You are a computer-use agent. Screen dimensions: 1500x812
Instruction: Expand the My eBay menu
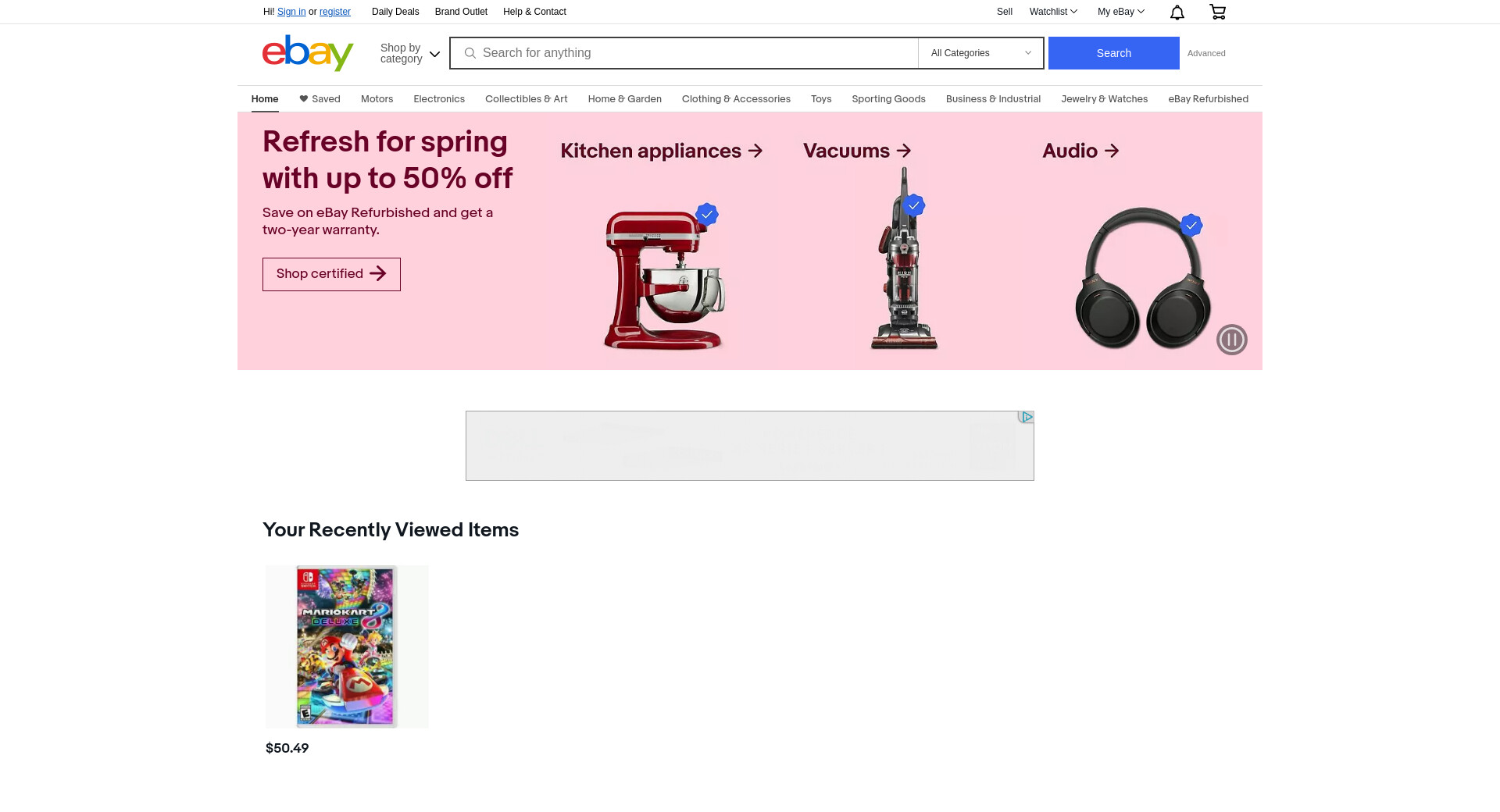(x=1120, y=12)
